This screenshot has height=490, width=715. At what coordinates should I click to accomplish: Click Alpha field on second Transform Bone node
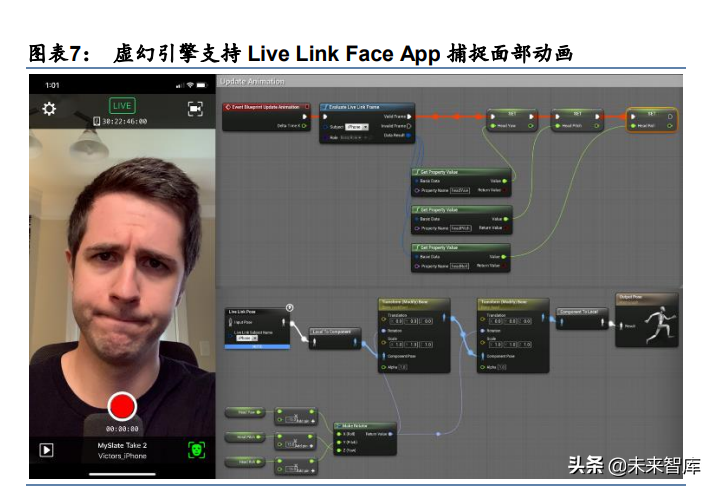502,367
